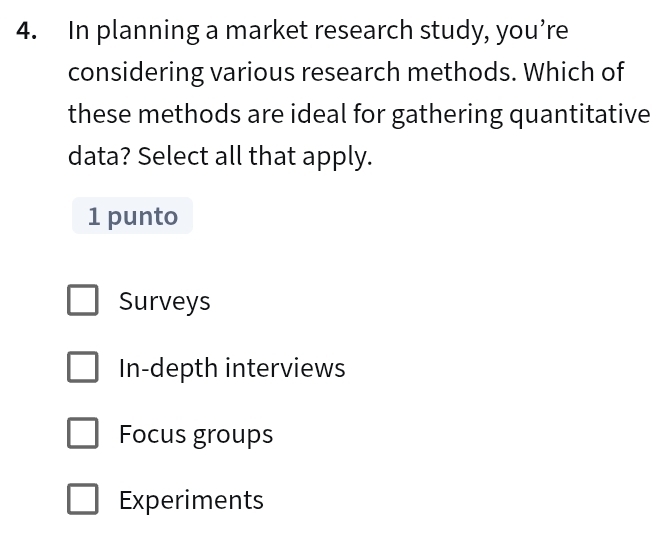Click the "1 punto" points badge

click(x=132, y=216)
